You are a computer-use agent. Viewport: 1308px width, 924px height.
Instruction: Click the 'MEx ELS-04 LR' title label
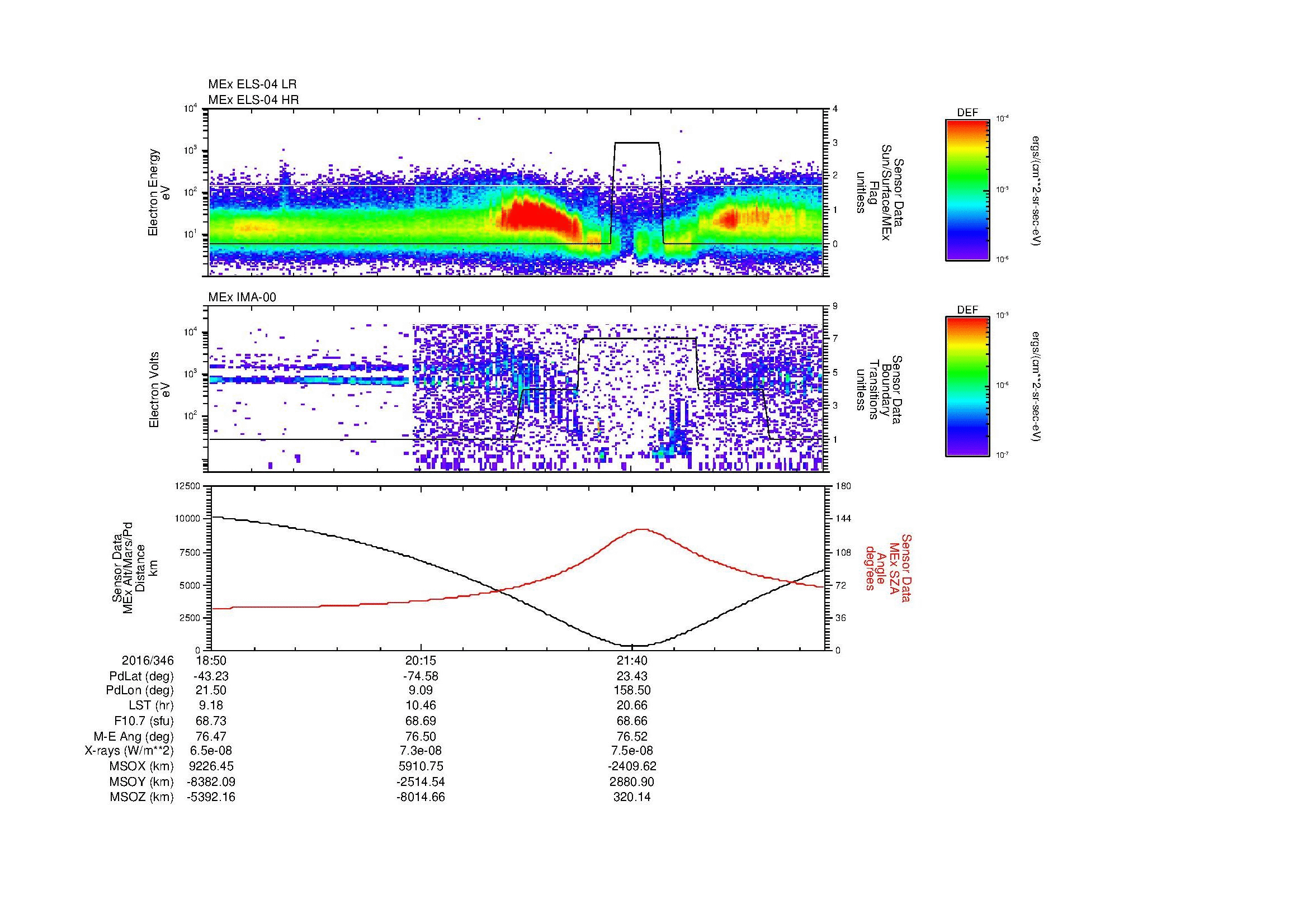[252, 84]
